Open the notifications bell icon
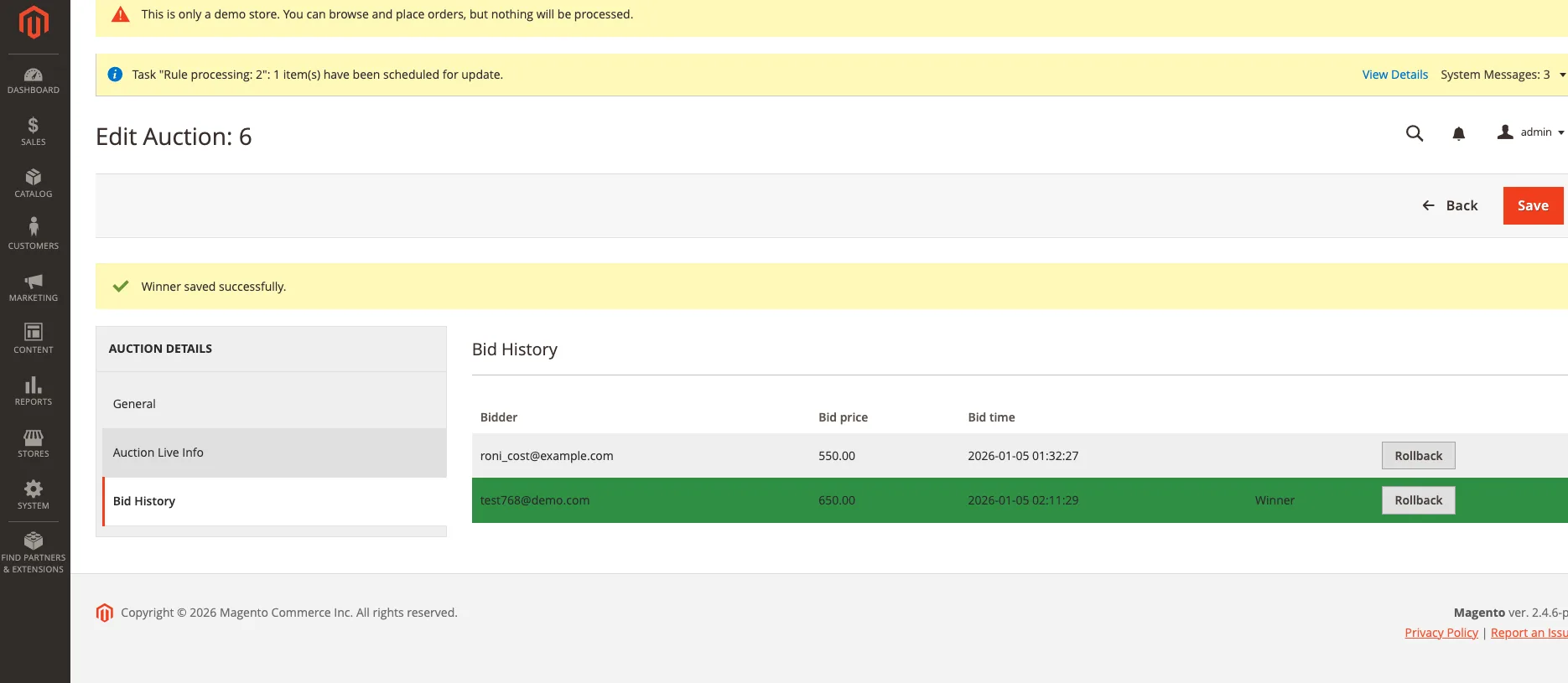The height and width of the screenshot is (683, 1568). [x=1459, y=133]
